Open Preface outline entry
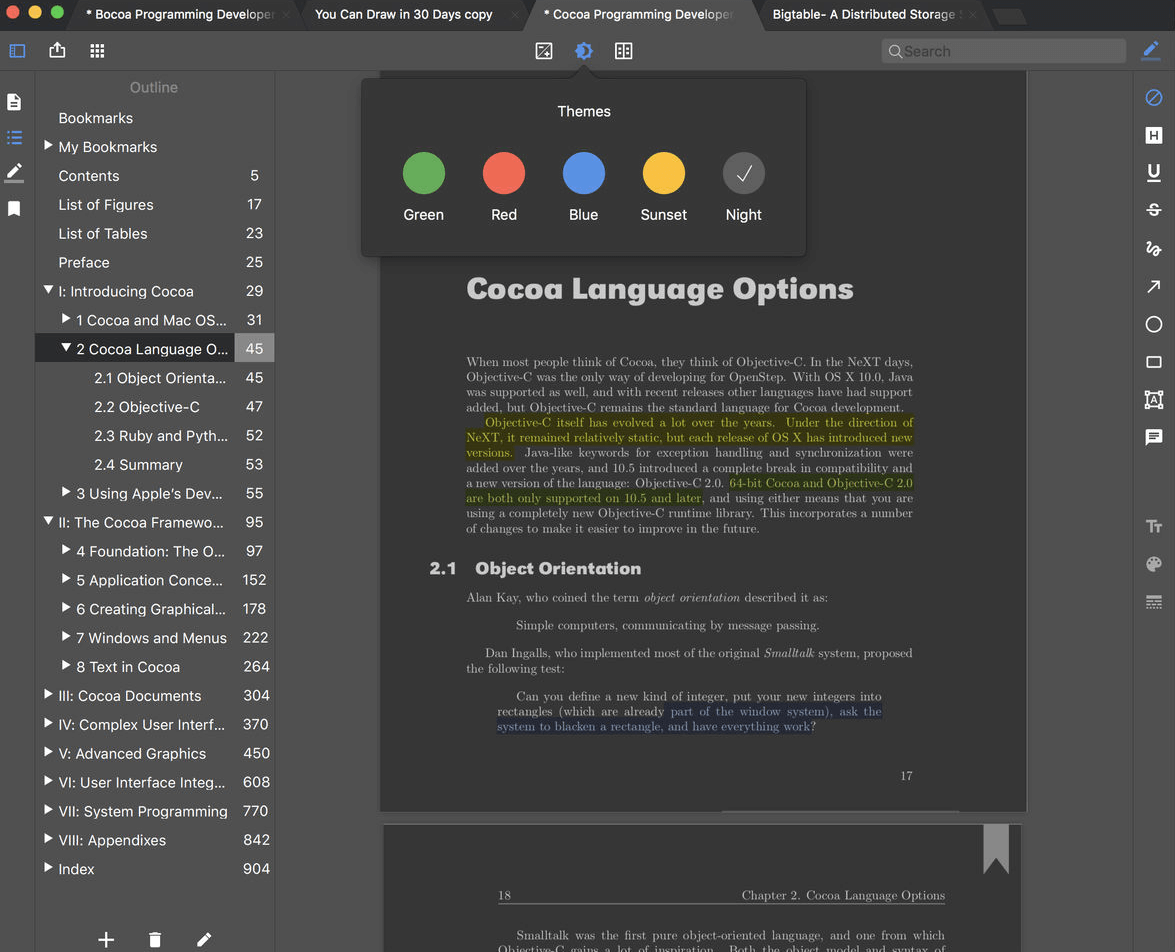The width and height of the screenshot is (1175, 952). pyautogui.click(x=154, y=262)
